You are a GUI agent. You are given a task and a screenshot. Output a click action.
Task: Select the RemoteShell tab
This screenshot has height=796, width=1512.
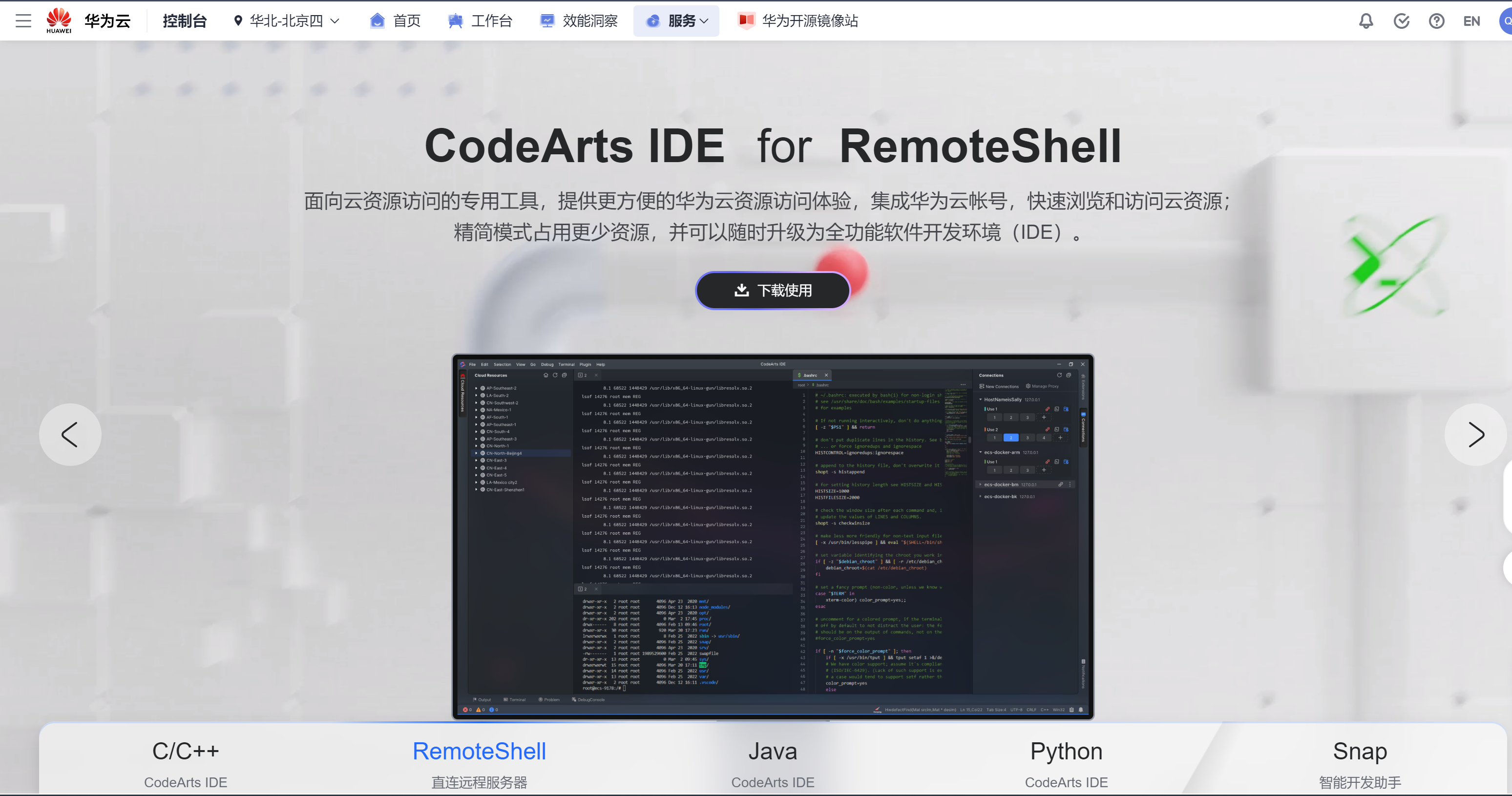click(x=479, y=764)
